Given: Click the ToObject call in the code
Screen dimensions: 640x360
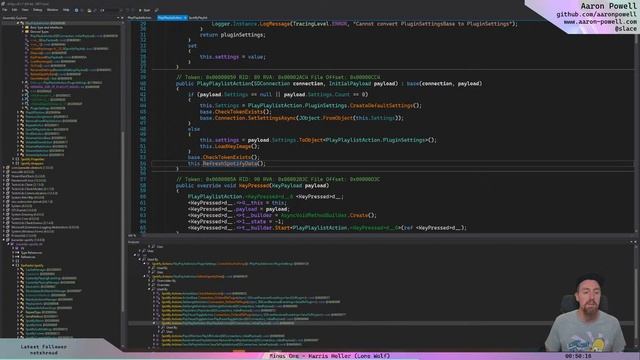Looking at the screenshot, I should [x=311, y=140].
